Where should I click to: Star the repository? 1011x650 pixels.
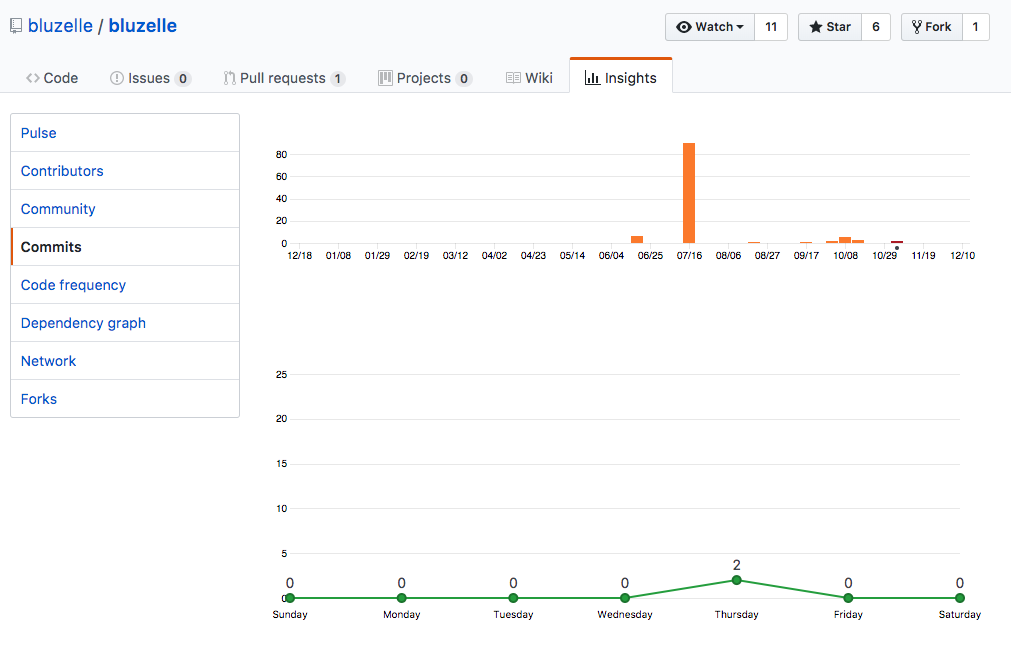tap(830, 27)
